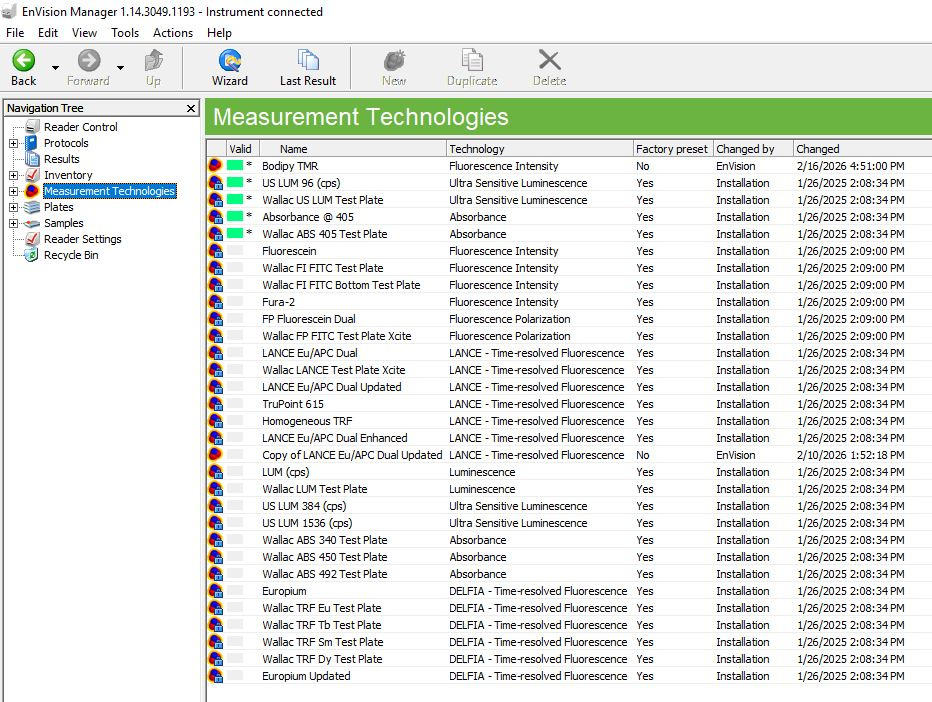Click green valid indicator for Absorbance @ 405
The height and width of the screenshot is (702, 932).
[x=236, y=217]
